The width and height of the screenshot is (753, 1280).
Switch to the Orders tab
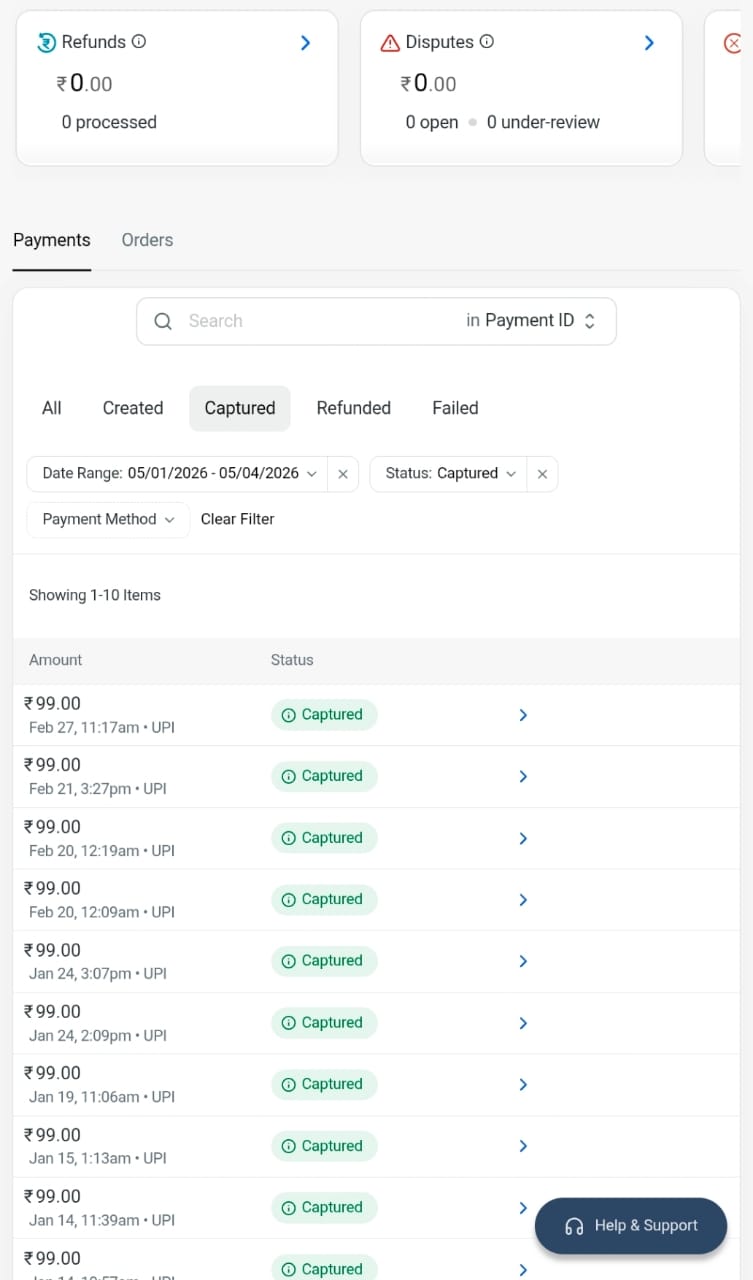147,240
